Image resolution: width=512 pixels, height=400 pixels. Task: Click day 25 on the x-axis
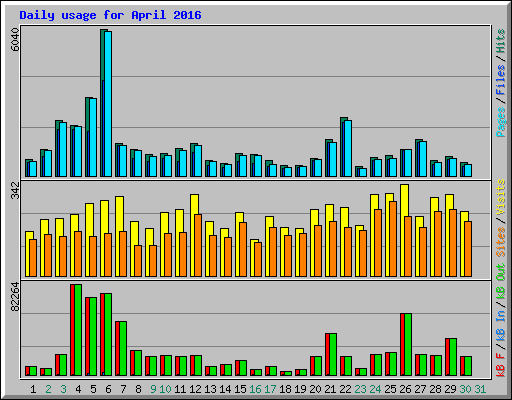pos(390,389)
